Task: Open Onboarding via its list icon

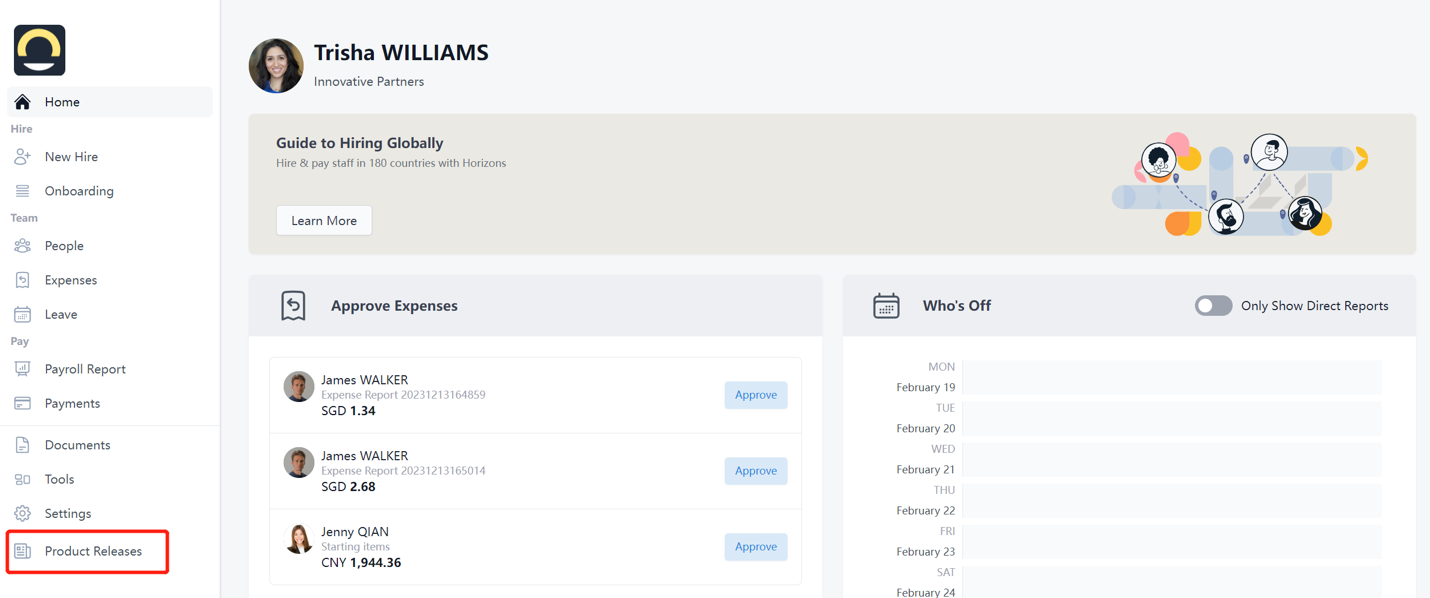Action: [22, 191]
